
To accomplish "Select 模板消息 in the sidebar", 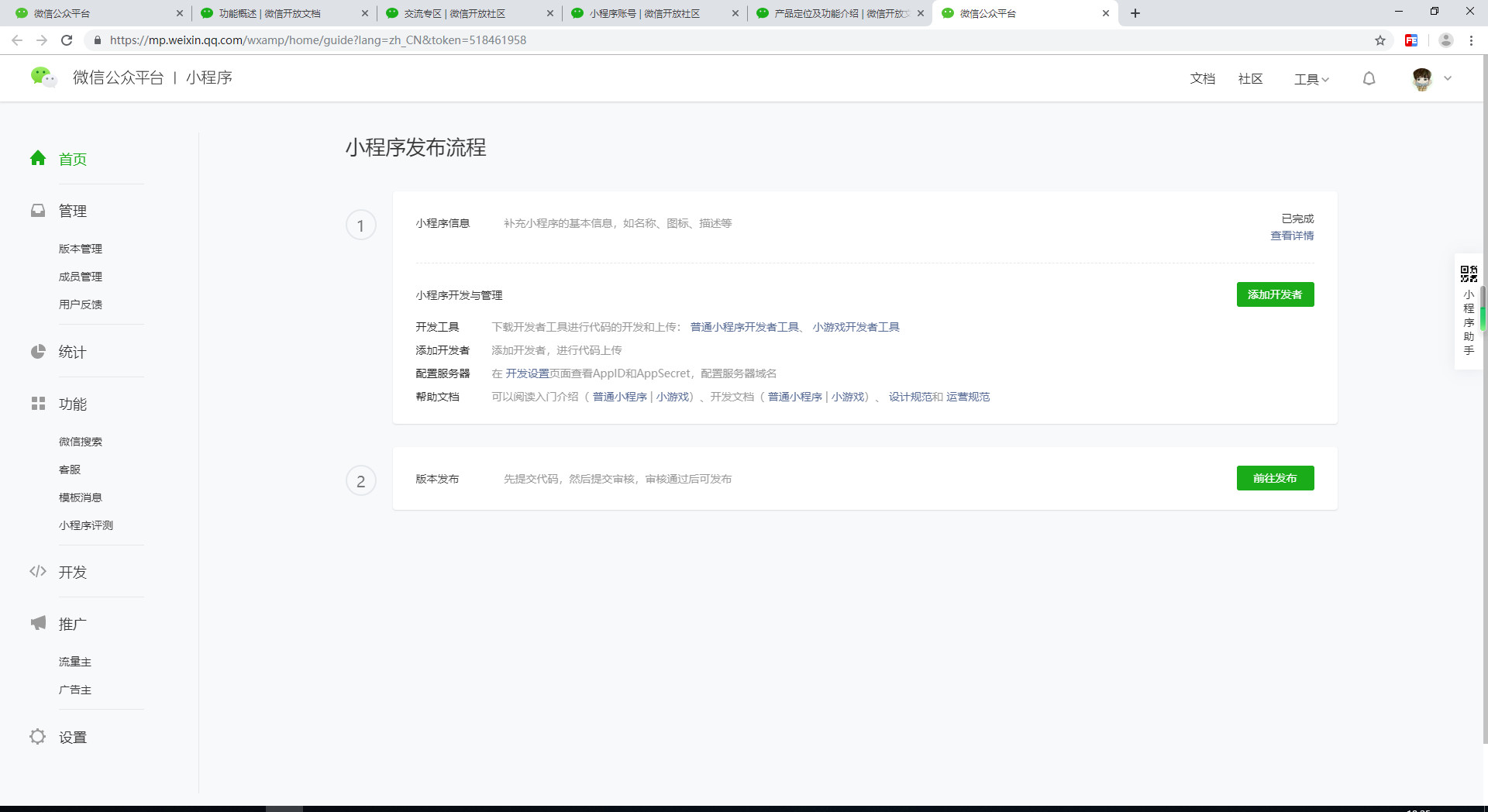I will (x=81, y=497).
